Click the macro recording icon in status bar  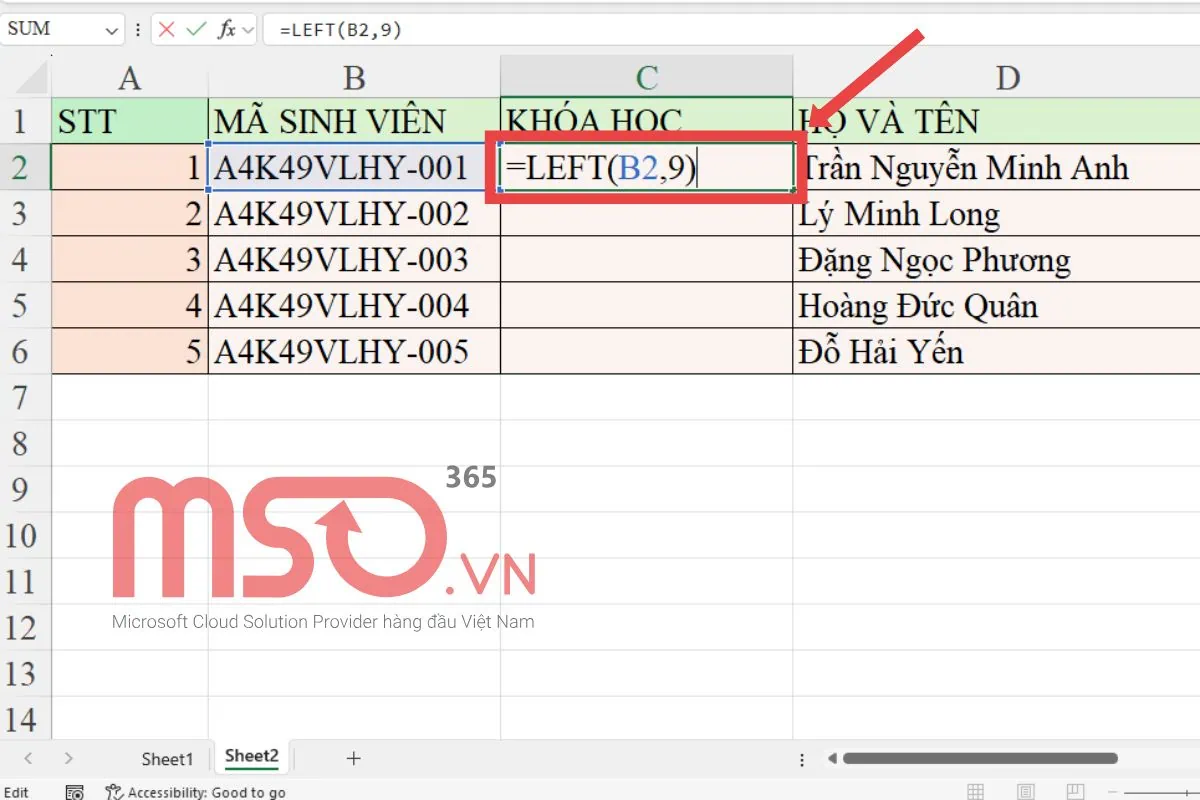74,791
